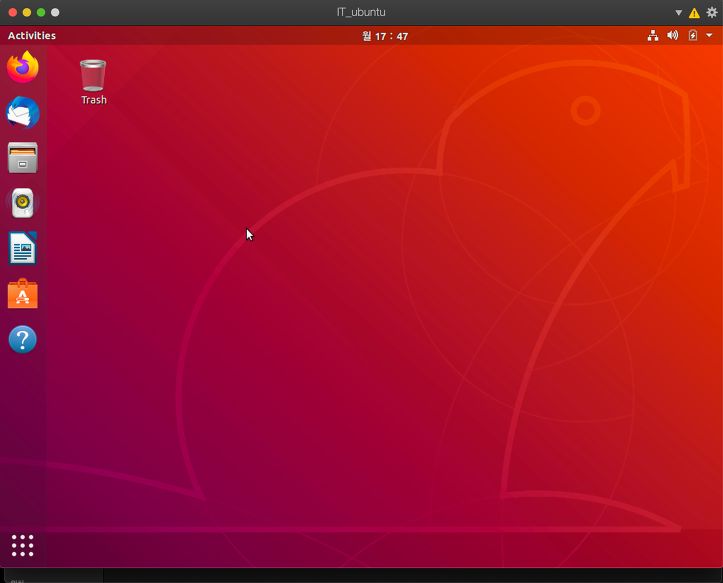Open Ubuntu Software store icon

coord(23,293)
